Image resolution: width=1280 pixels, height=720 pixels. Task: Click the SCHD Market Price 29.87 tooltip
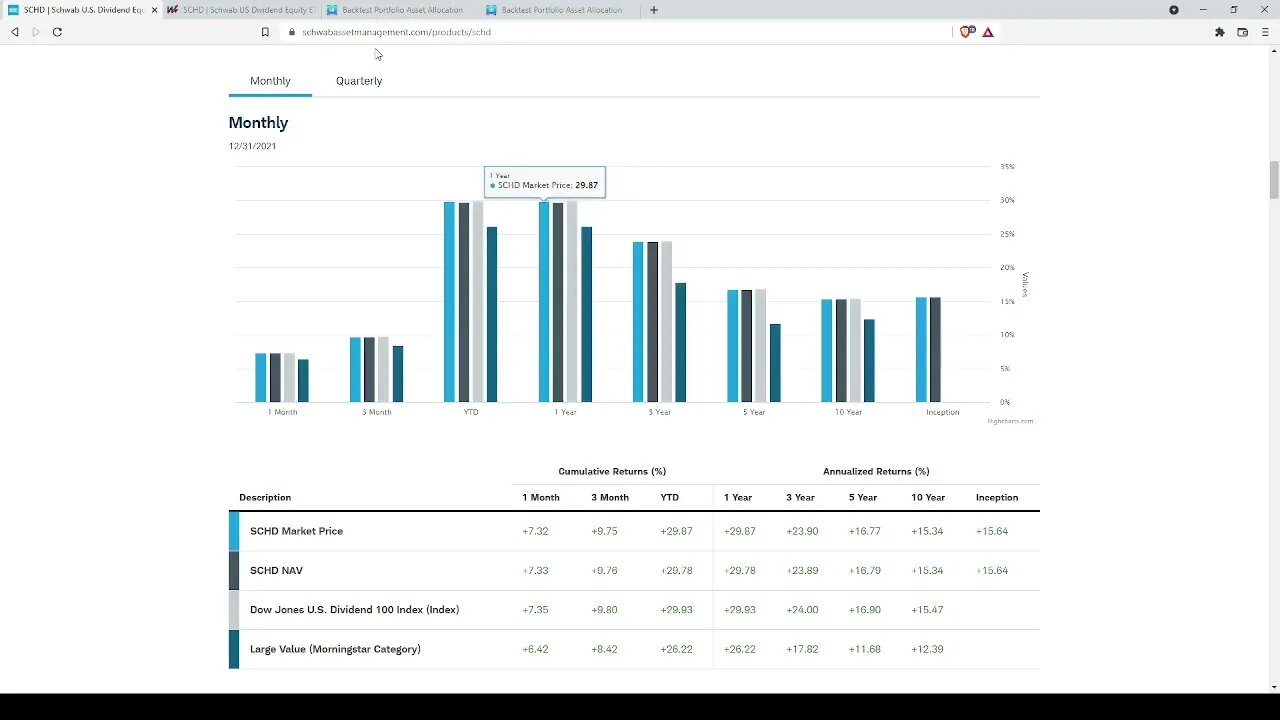click(545, 182)
